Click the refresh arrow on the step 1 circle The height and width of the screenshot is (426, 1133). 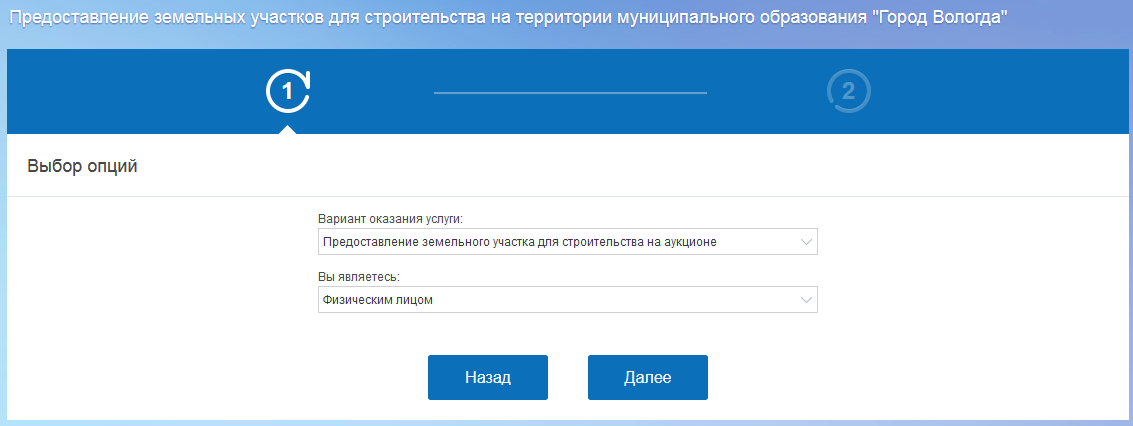(x=304, y=77)
